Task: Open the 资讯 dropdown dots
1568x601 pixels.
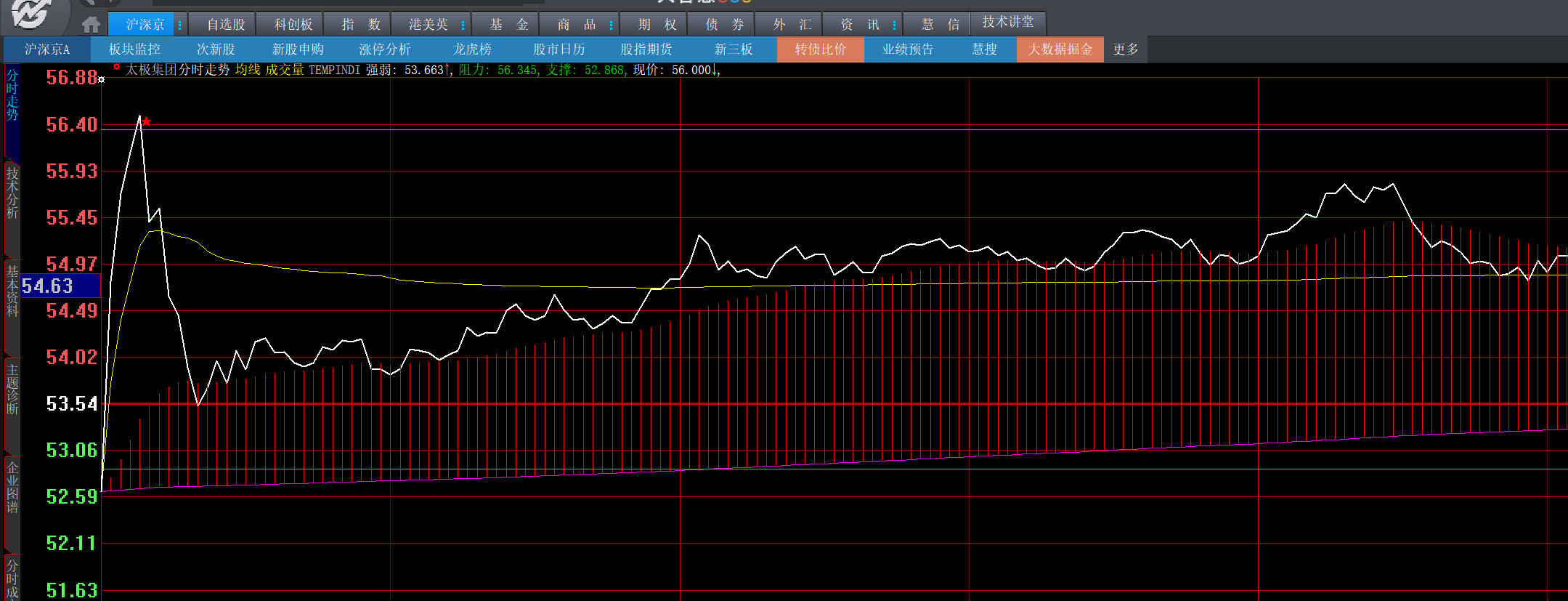Action: pos(894,25)
